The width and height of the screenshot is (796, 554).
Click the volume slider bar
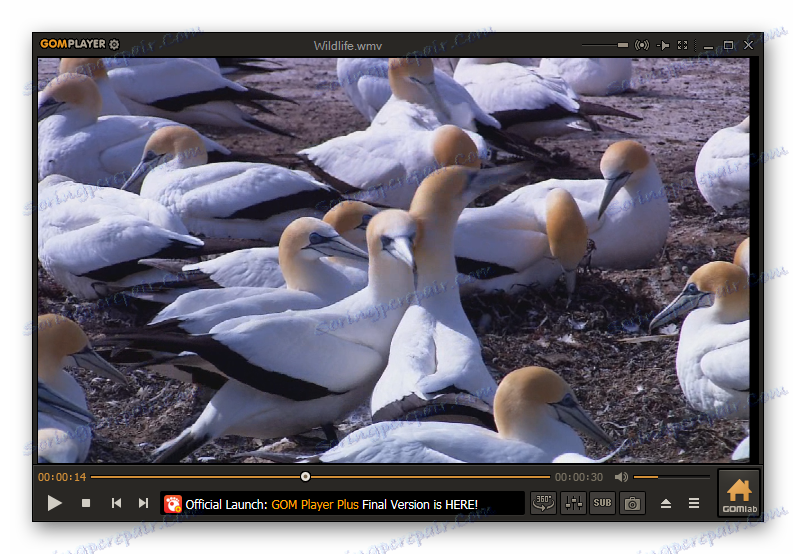(670, 477)
